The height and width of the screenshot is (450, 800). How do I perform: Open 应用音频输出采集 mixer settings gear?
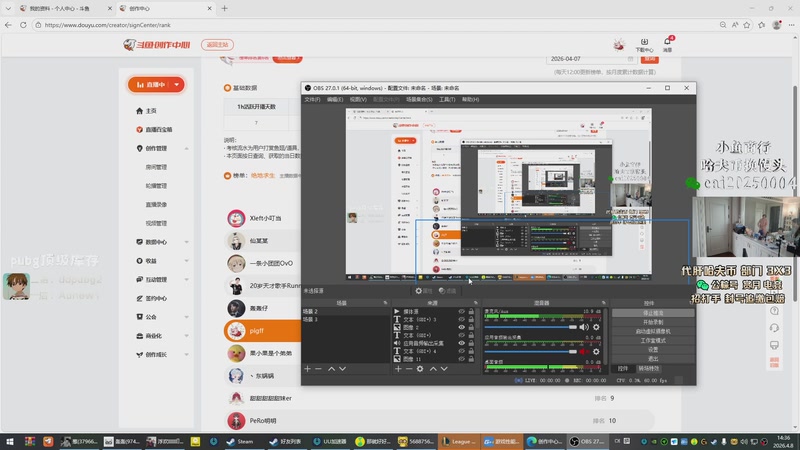tap(596, 352)
